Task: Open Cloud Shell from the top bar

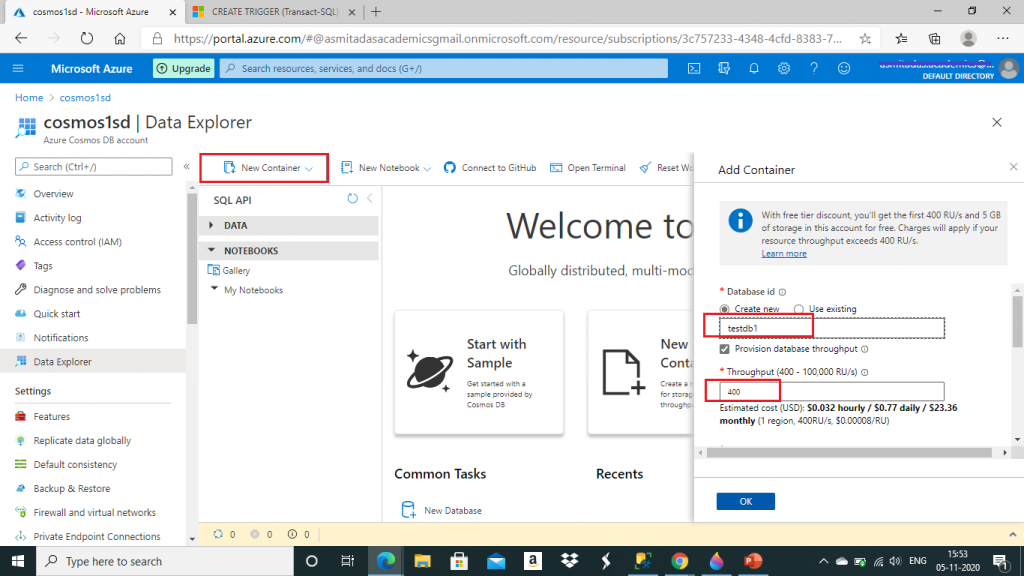Action: [694, 69]
